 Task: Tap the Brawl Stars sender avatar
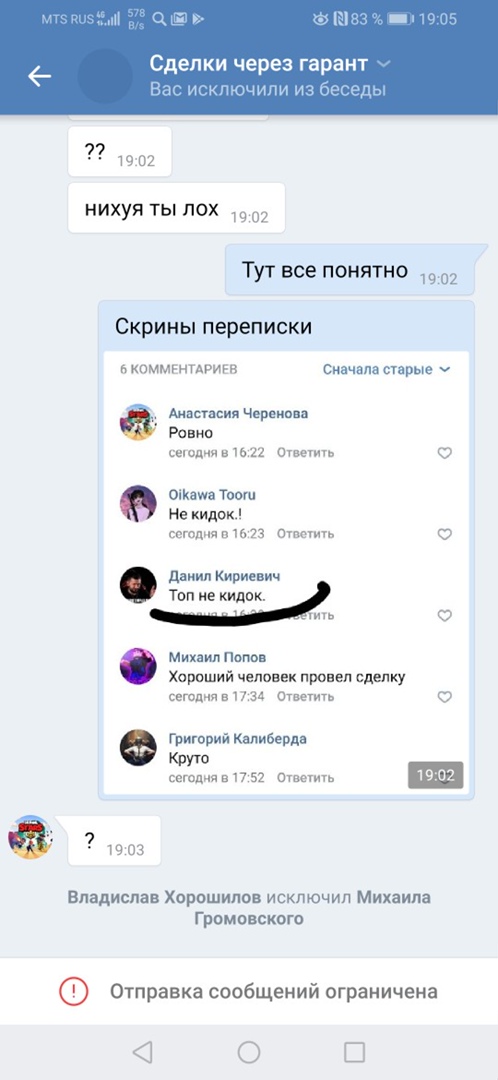pyautogui.click(x=30, y=837)
